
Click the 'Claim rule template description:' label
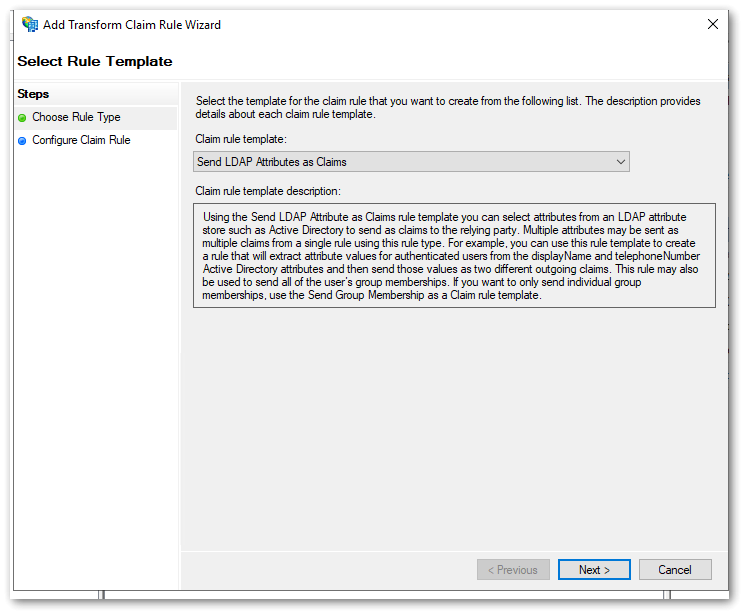click(268, 190)
